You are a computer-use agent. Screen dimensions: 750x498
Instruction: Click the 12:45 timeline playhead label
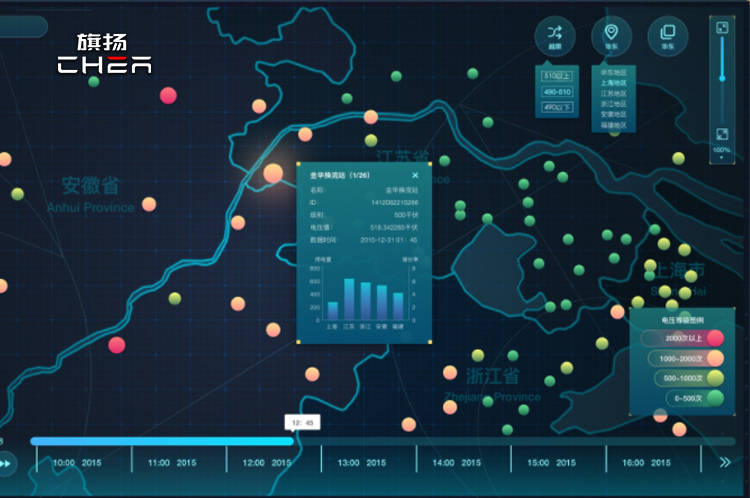click(301, 423)
